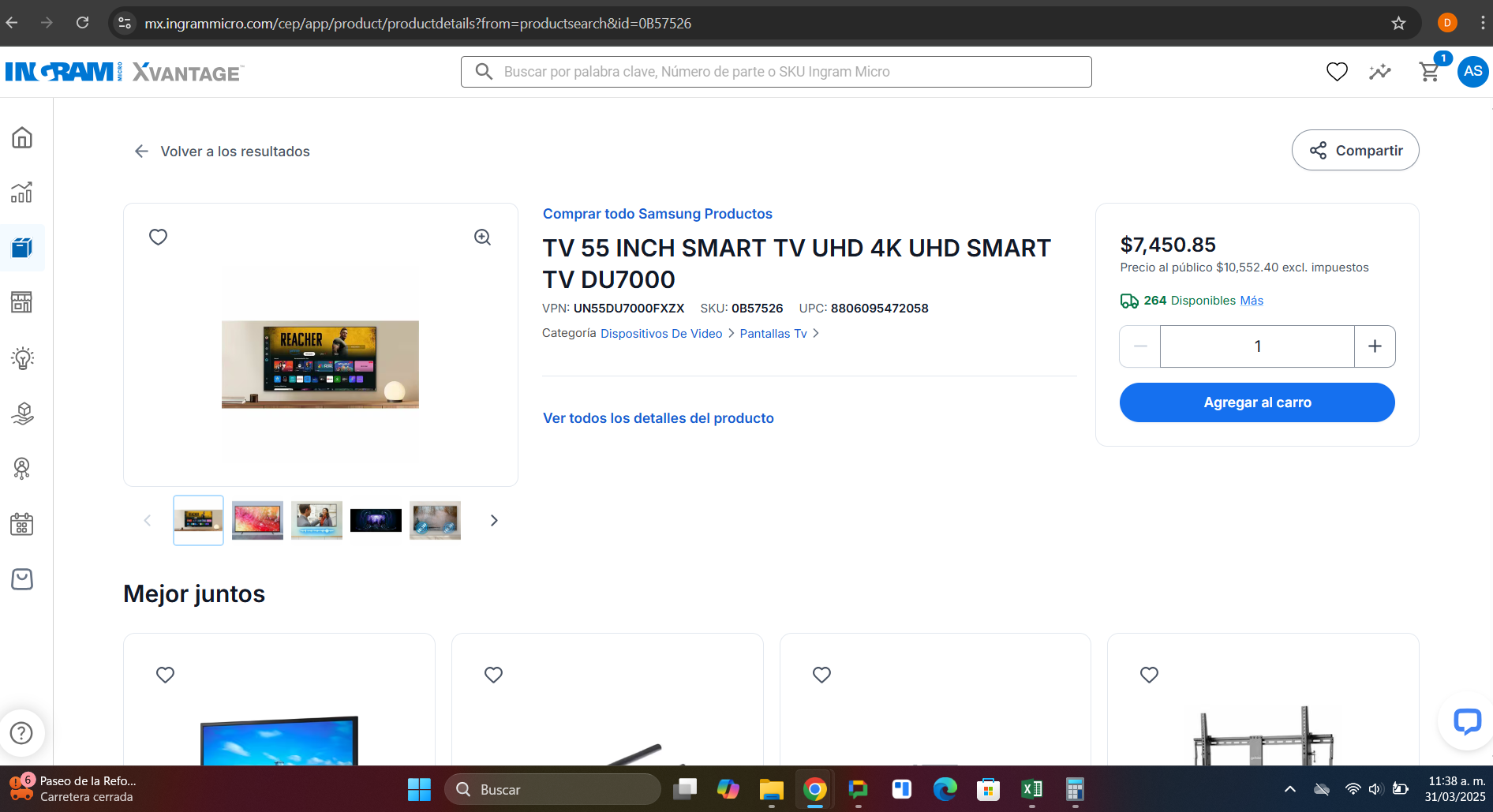The image size is (1493, 812).
Task: Open the award ribbon icon in the sidebar
Action: [x=22, y=468]
